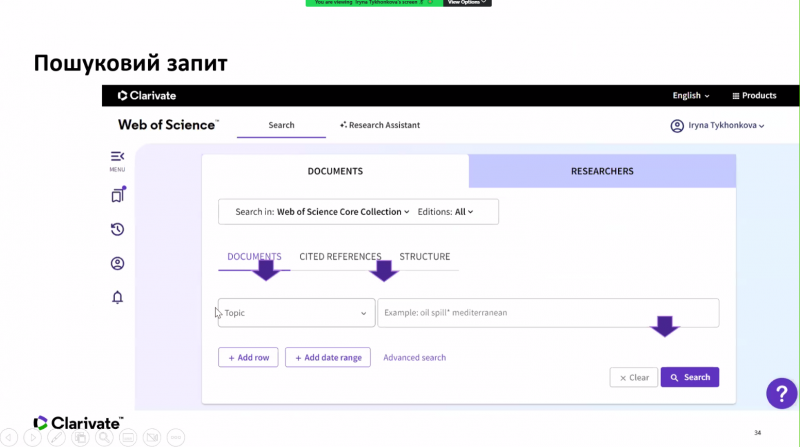Click the user avatar beside Iryna Tykhonkova
Image resolution: width=800 pixels, height=447 pixels.
coord(677,126)
